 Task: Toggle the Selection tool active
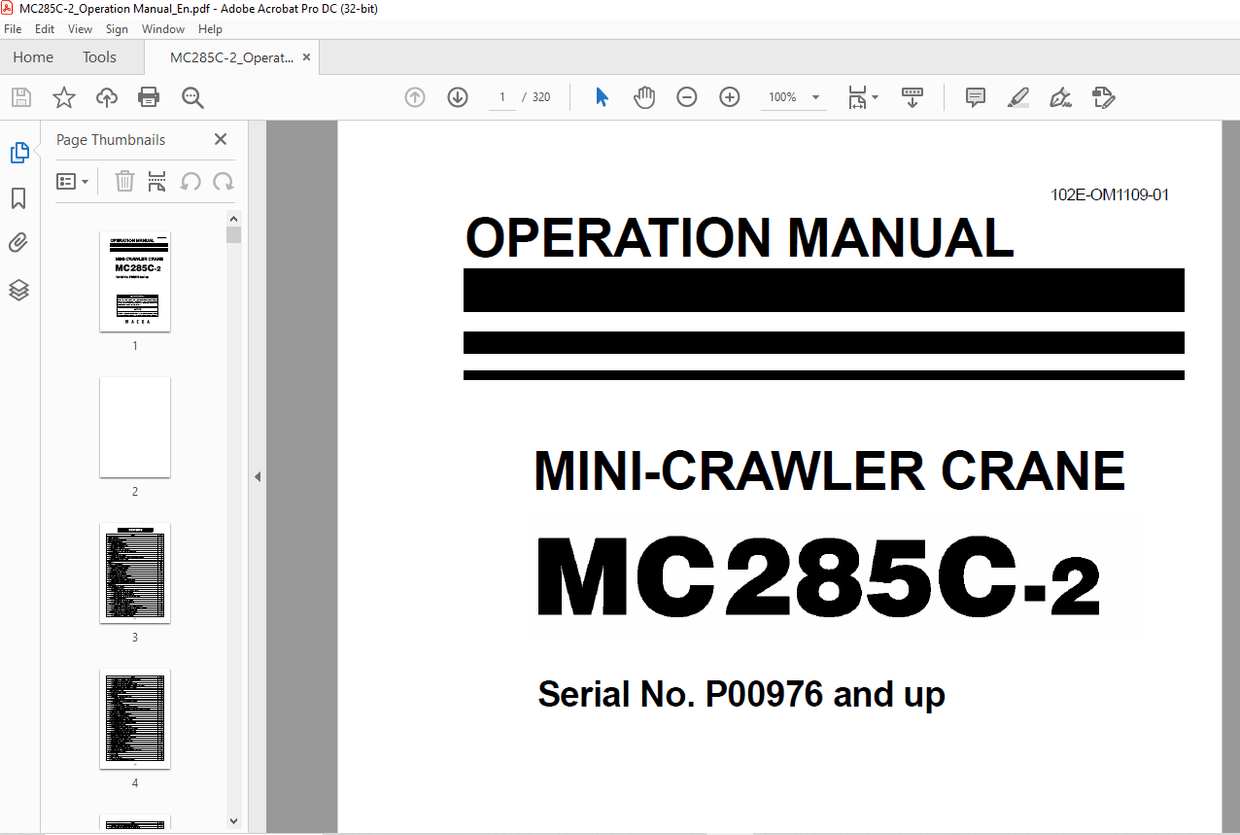[x=601, y=96]
